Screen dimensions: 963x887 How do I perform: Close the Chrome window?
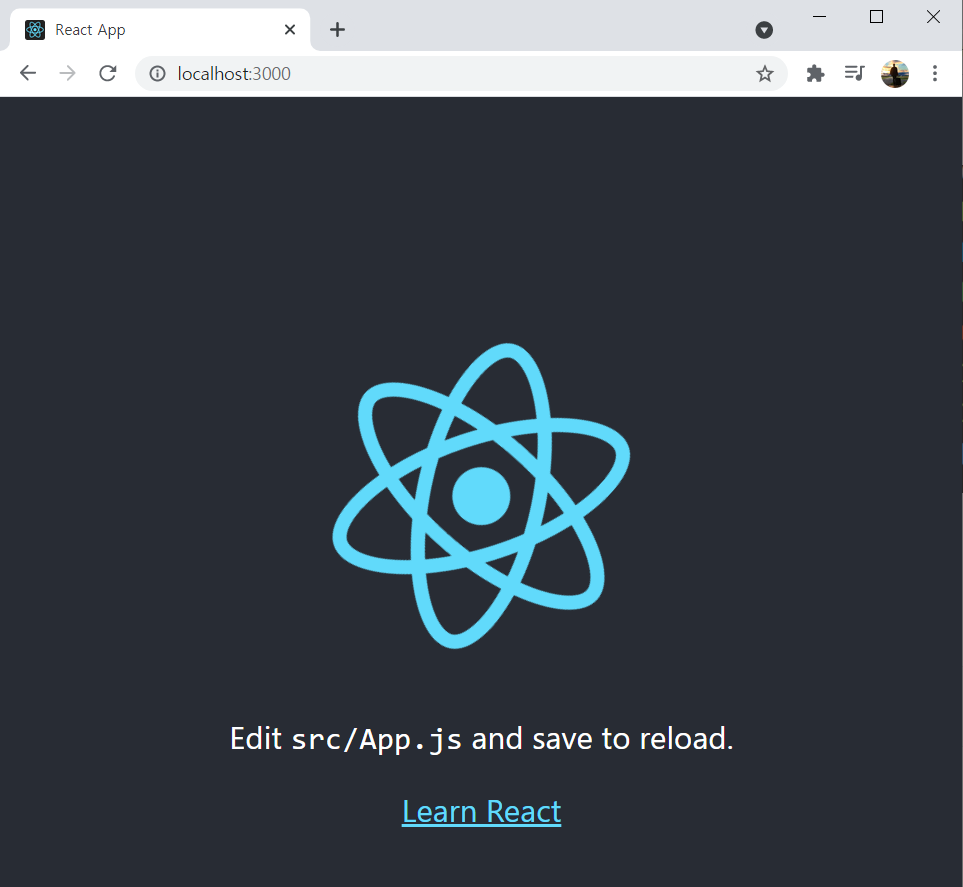(x=933, y=17)
